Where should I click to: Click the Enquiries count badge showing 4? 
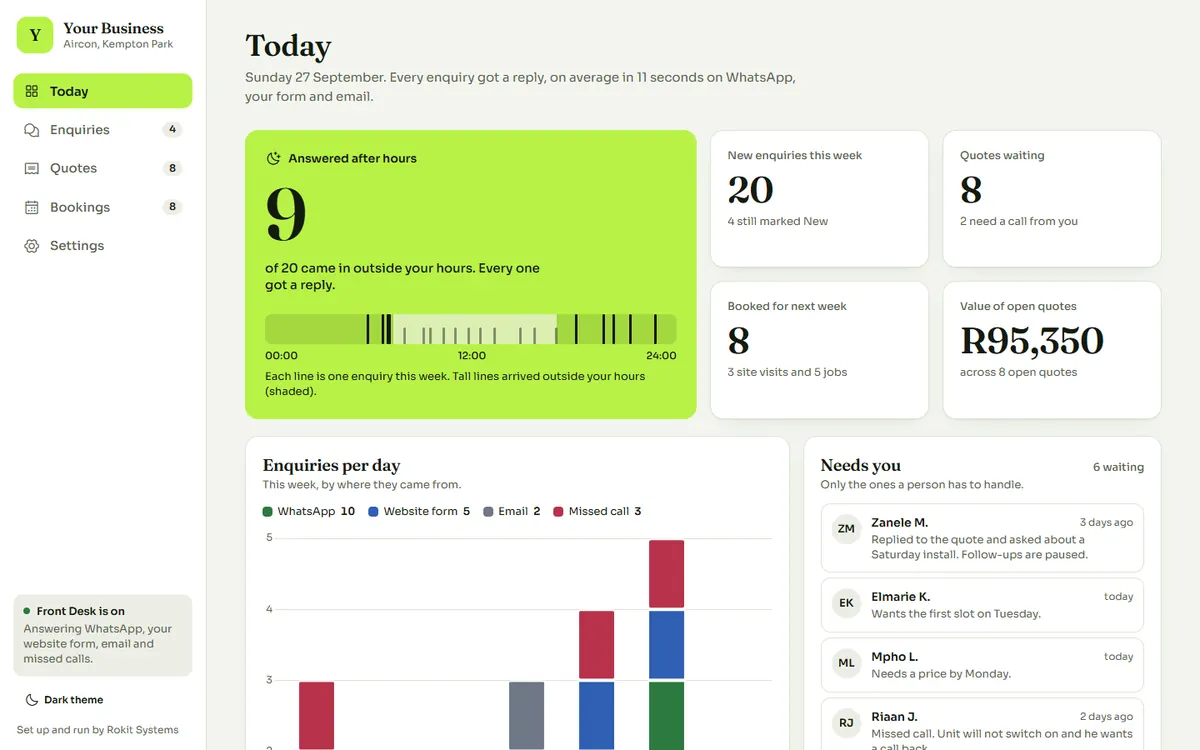pos(172,130)
